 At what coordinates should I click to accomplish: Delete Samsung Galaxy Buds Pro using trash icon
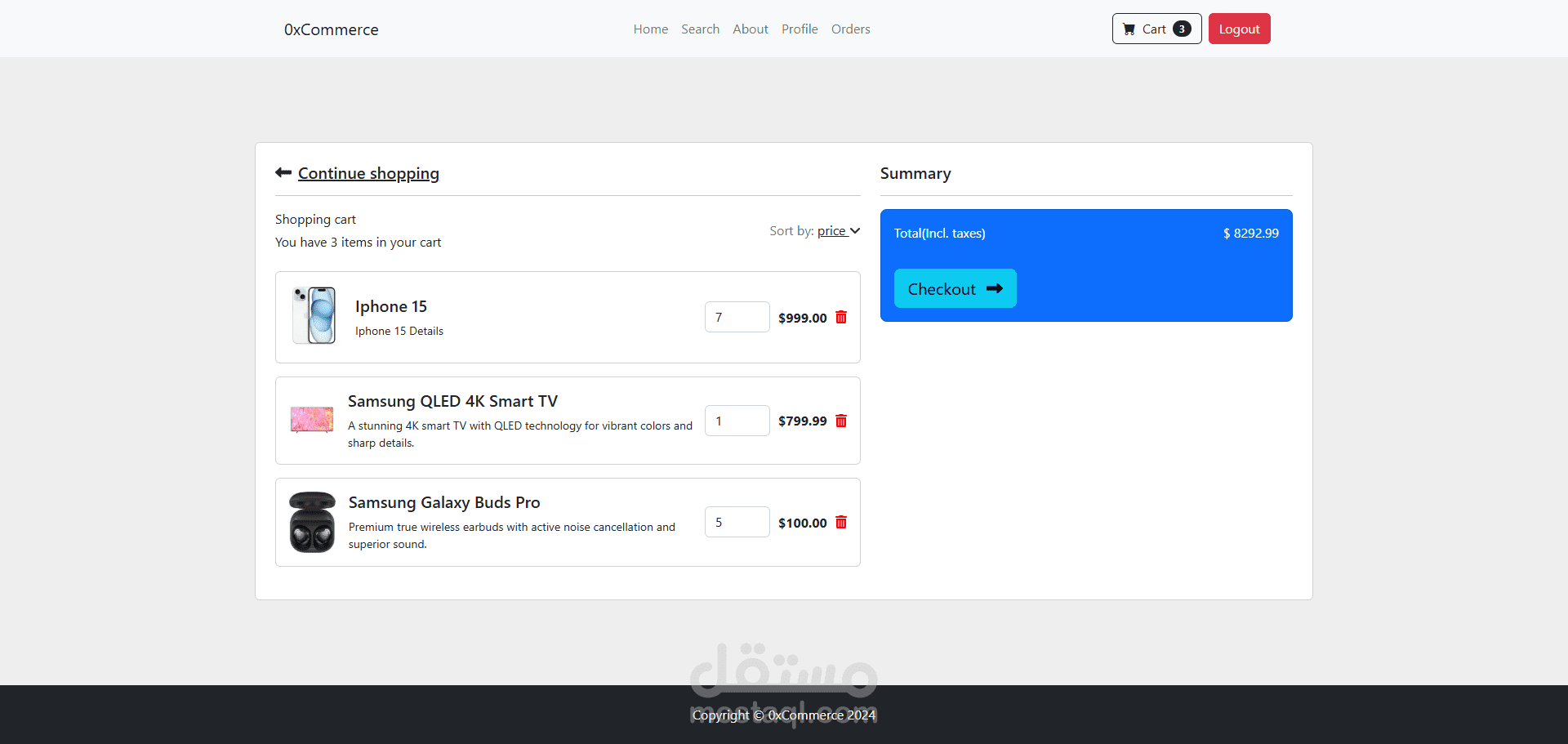coord(841,522)
